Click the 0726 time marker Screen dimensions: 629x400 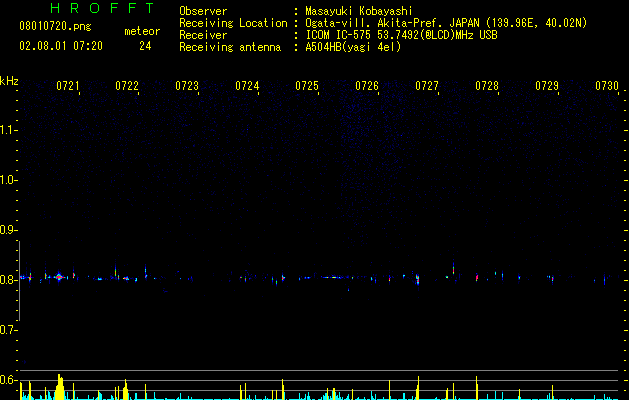point(367,86)
